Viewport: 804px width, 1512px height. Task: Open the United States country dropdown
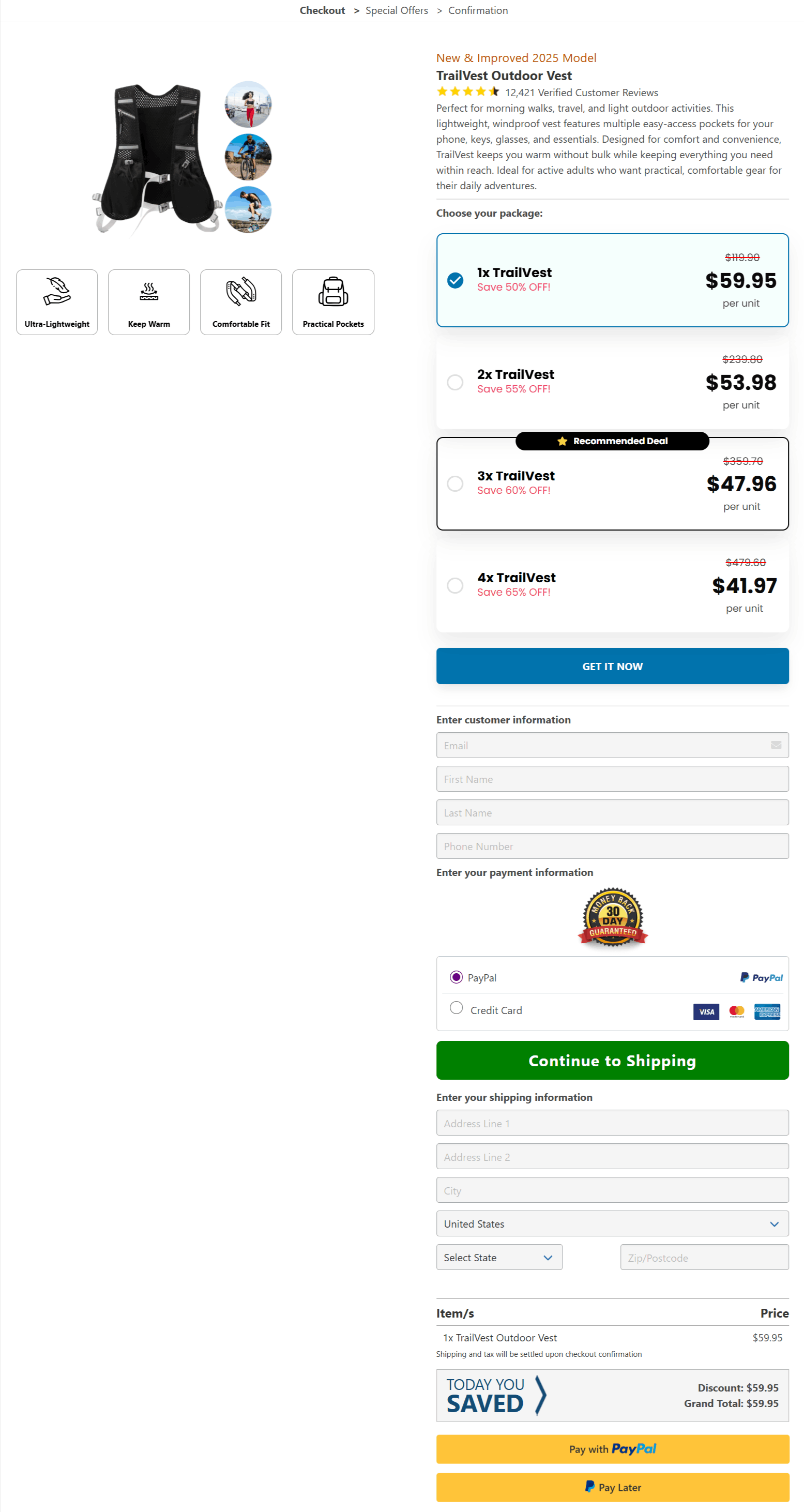[x=613, y=1224]
